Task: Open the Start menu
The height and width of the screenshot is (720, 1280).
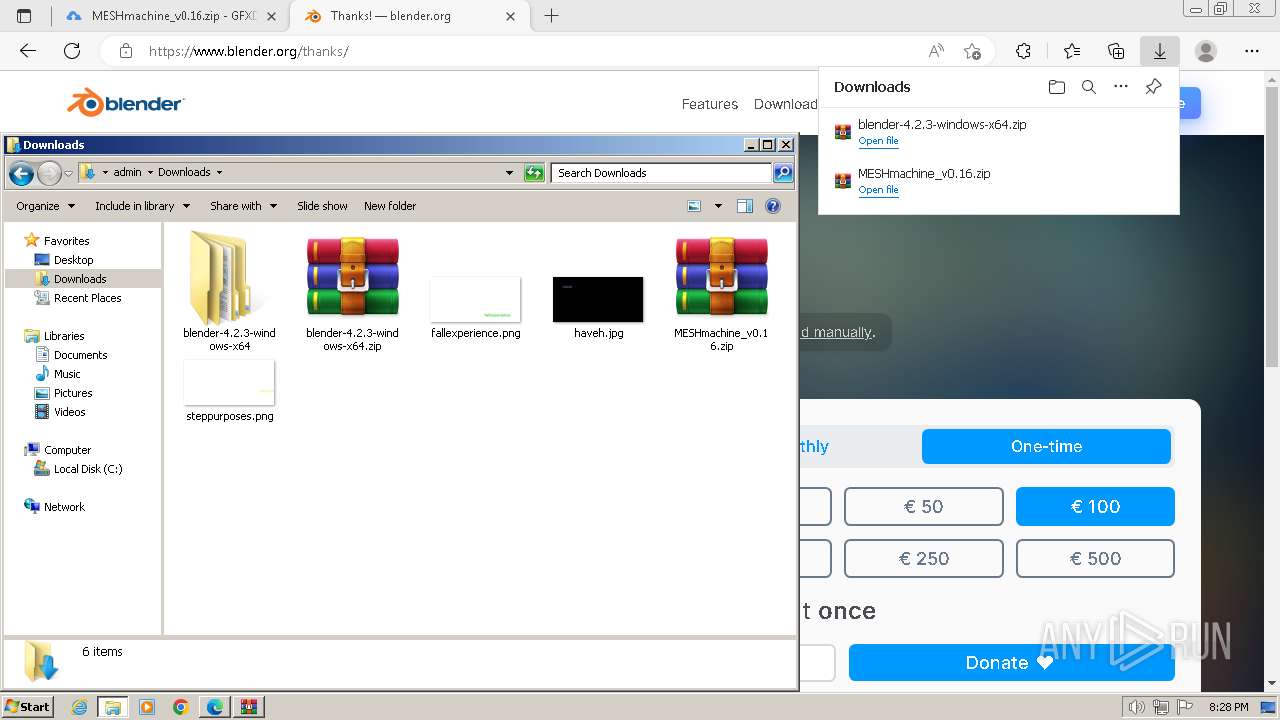Action: [27, 707]
